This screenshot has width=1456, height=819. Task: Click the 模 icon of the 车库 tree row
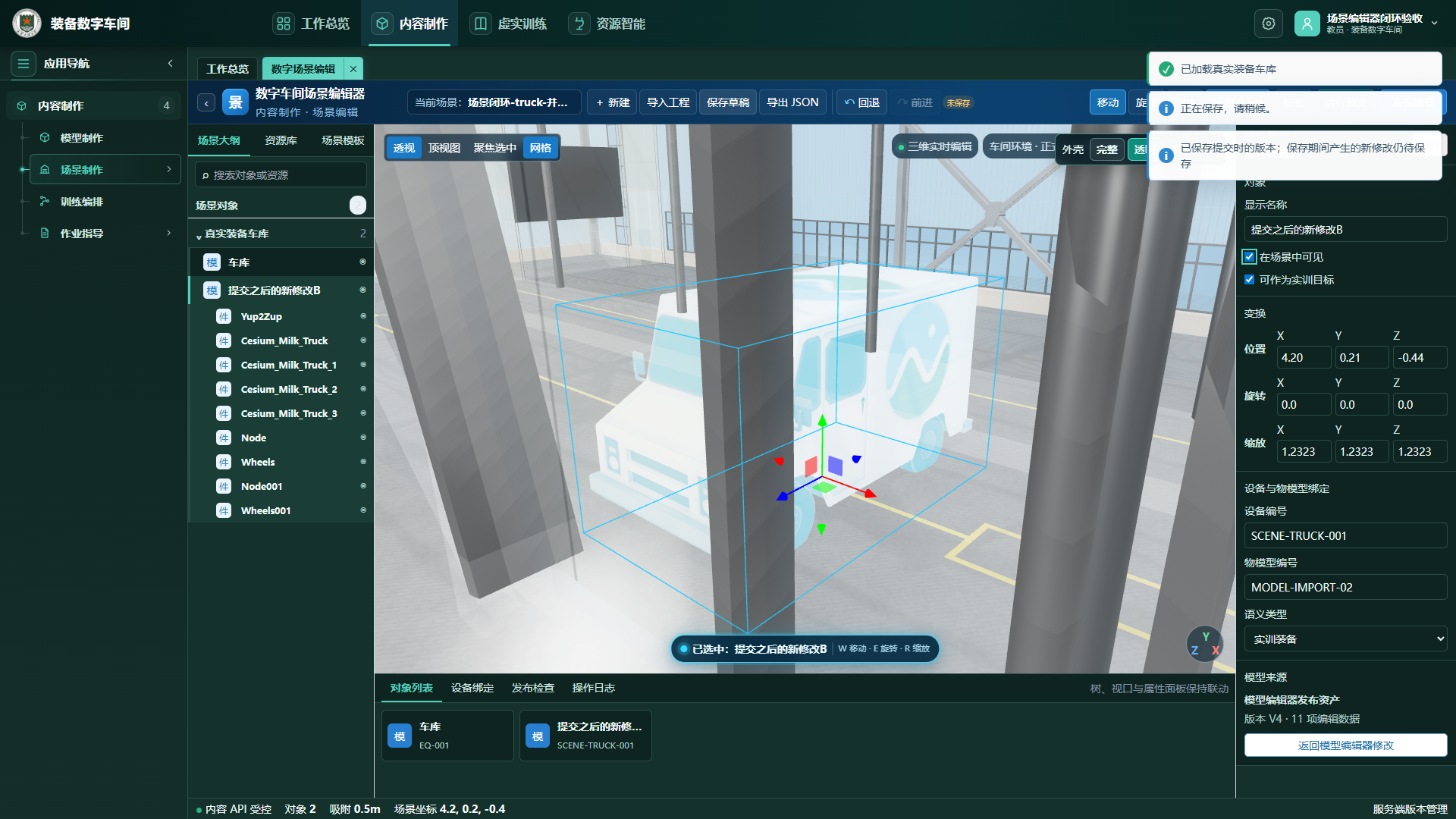click(212, 262)
